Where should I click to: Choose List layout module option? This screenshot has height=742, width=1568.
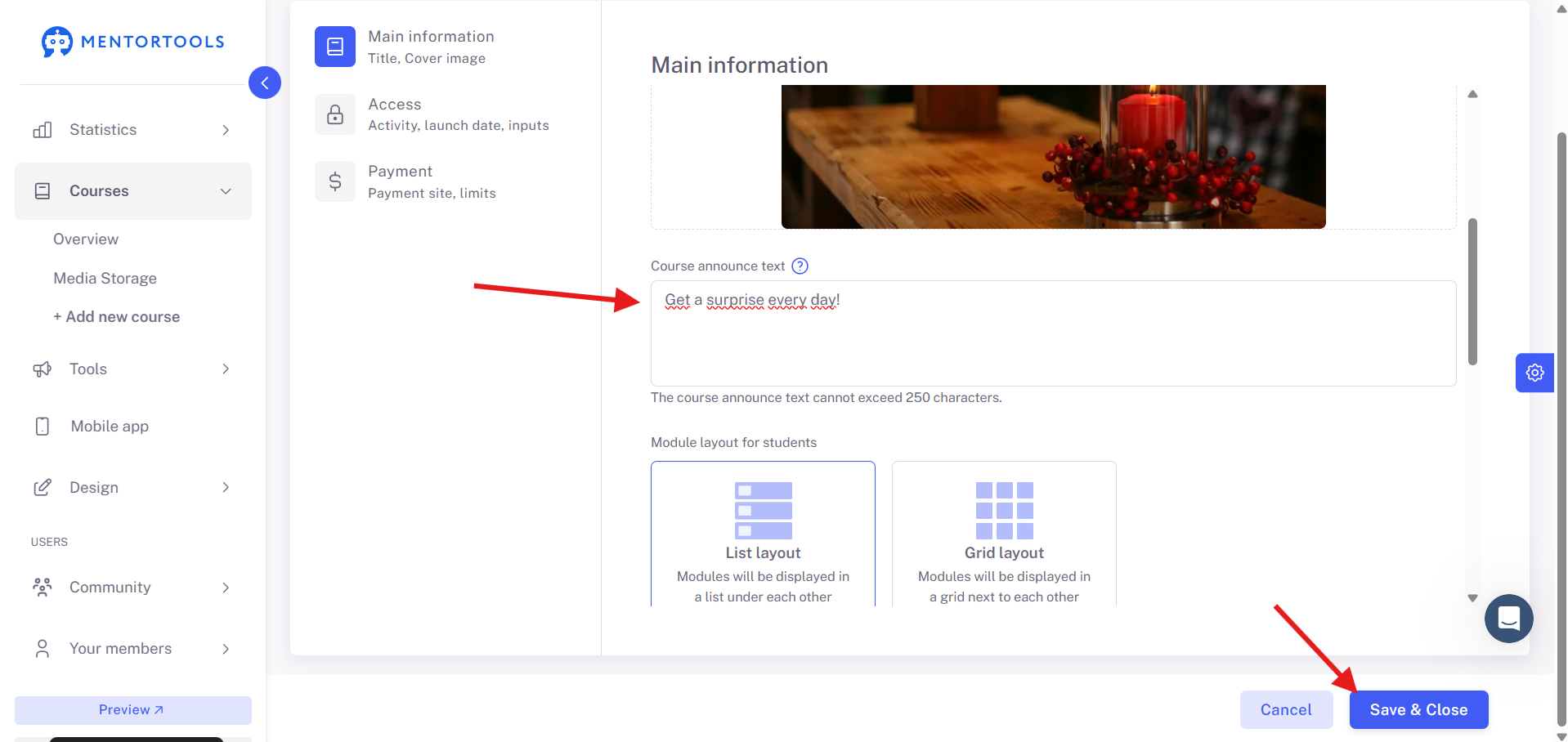point(764,534)
